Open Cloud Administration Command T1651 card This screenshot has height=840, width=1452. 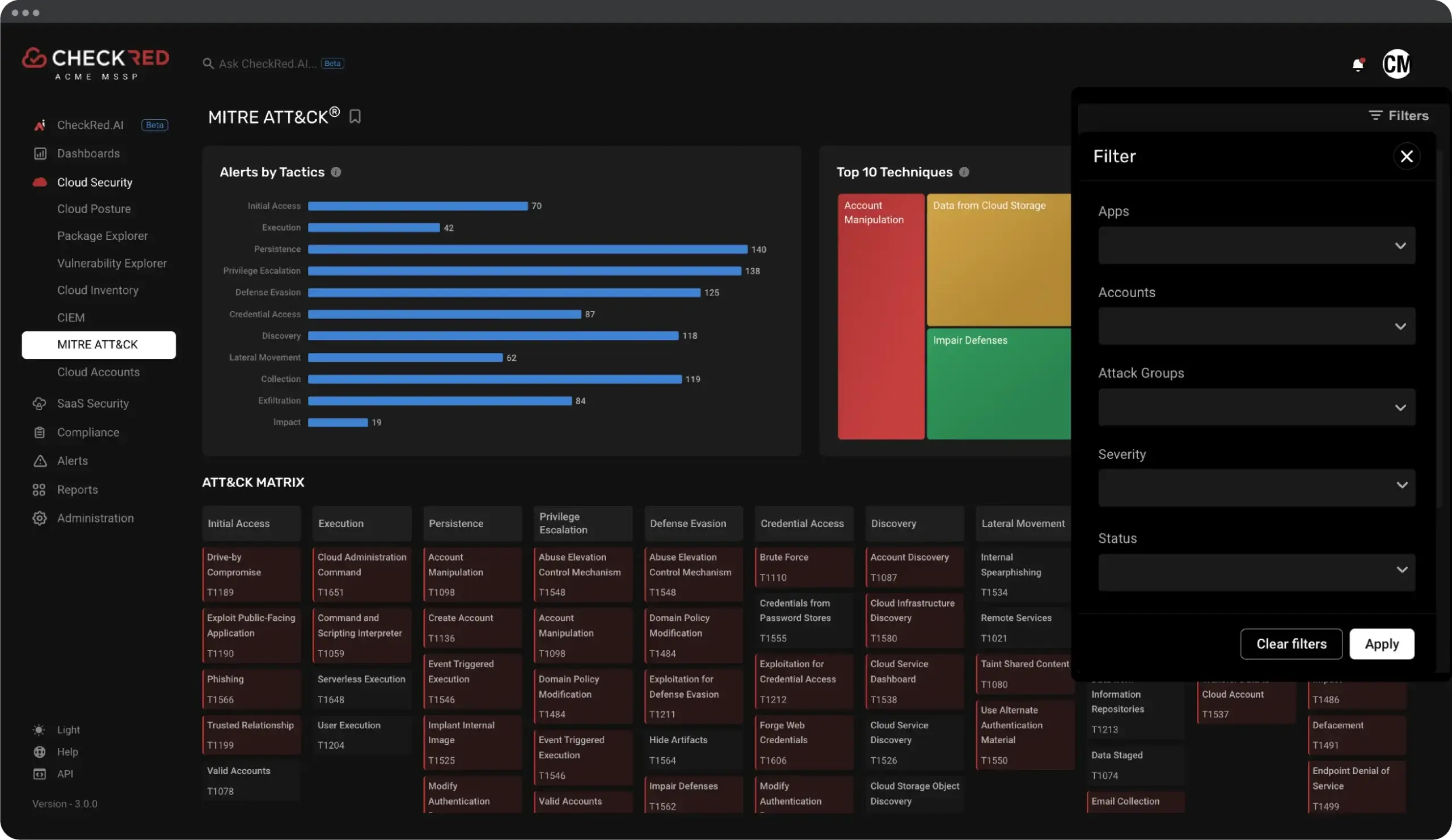(362, 575)
